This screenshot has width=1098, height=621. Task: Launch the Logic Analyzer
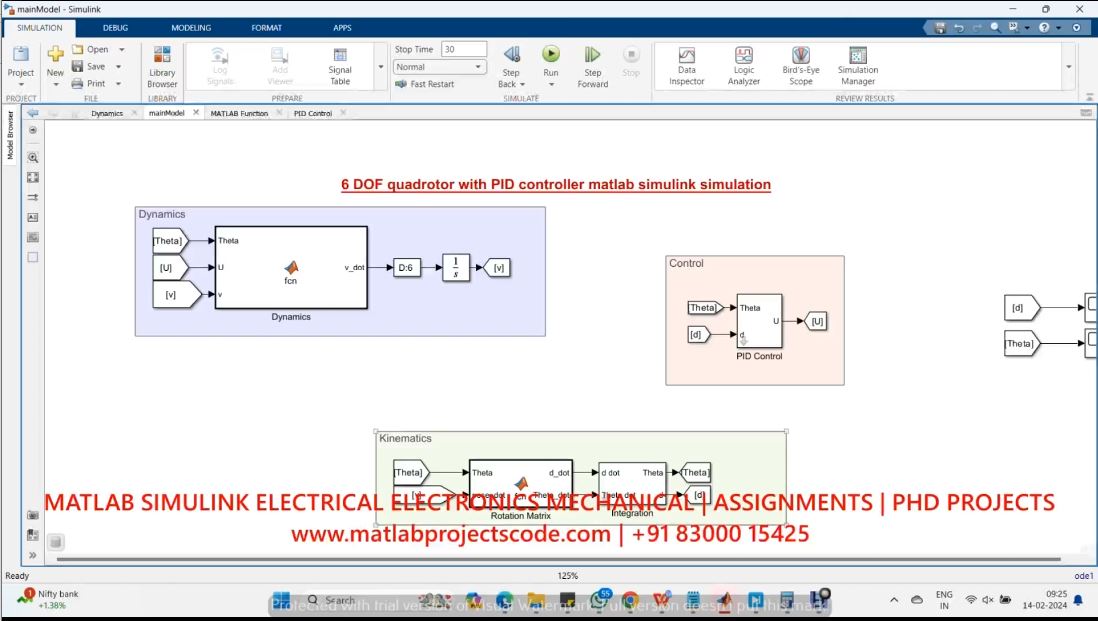[743, 66]
